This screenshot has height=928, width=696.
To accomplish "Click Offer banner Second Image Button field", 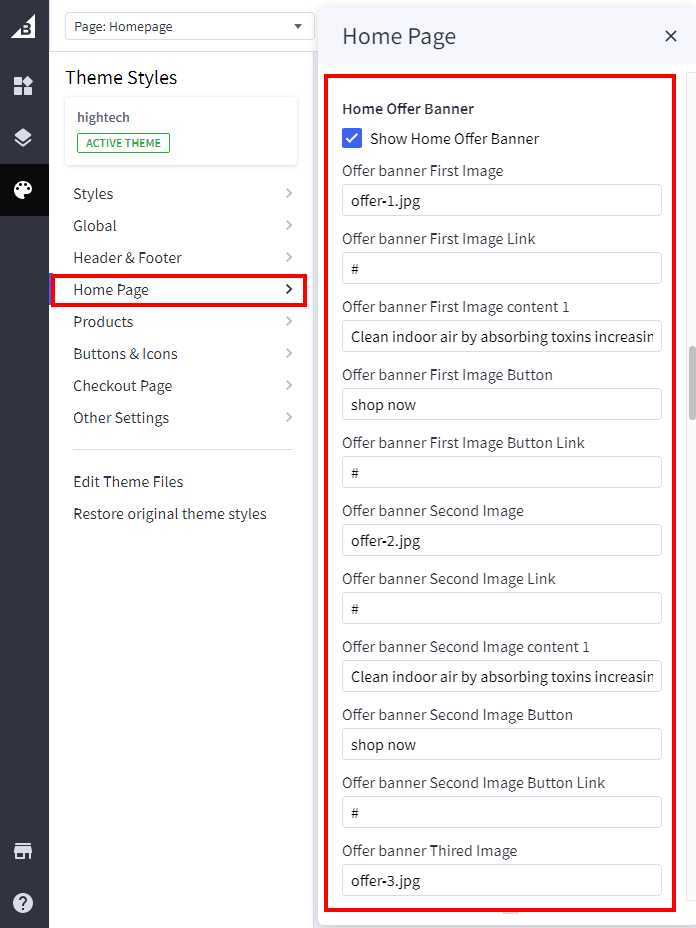I will click(x=501, y=744).
